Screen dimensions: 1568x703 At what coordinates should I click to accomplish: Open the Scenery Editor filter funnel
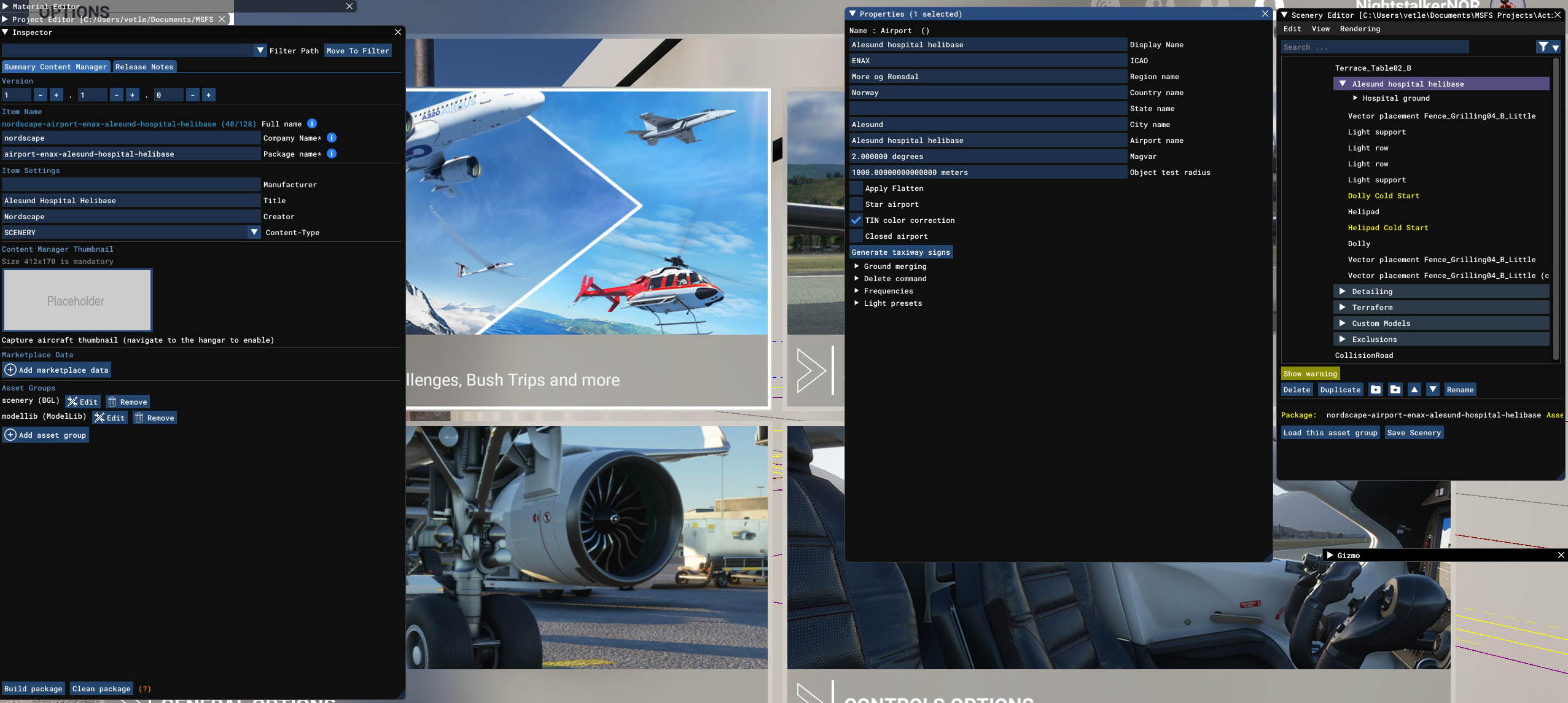coord(1543,47)
